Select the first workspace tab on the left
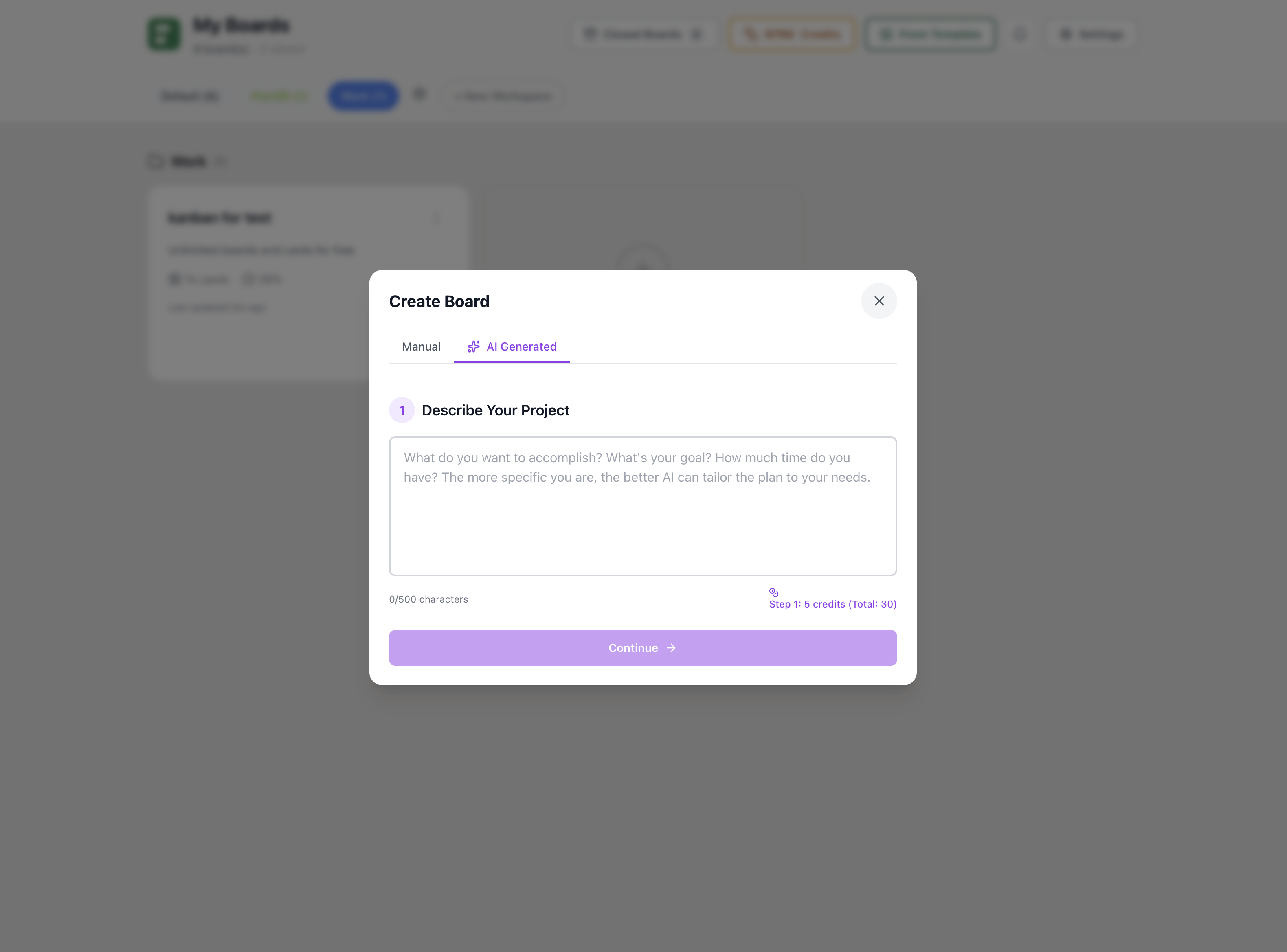Viewport: 1287px width, 952px height. pyautogui.click(x=189, y=96)
